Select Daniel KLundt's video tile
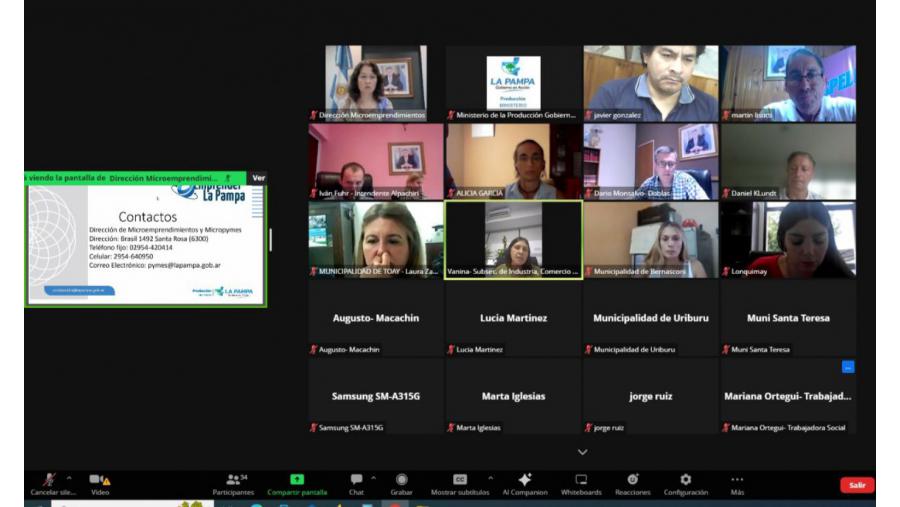The width and height of the screenshot is (900, 507). [x=788, y=161]
